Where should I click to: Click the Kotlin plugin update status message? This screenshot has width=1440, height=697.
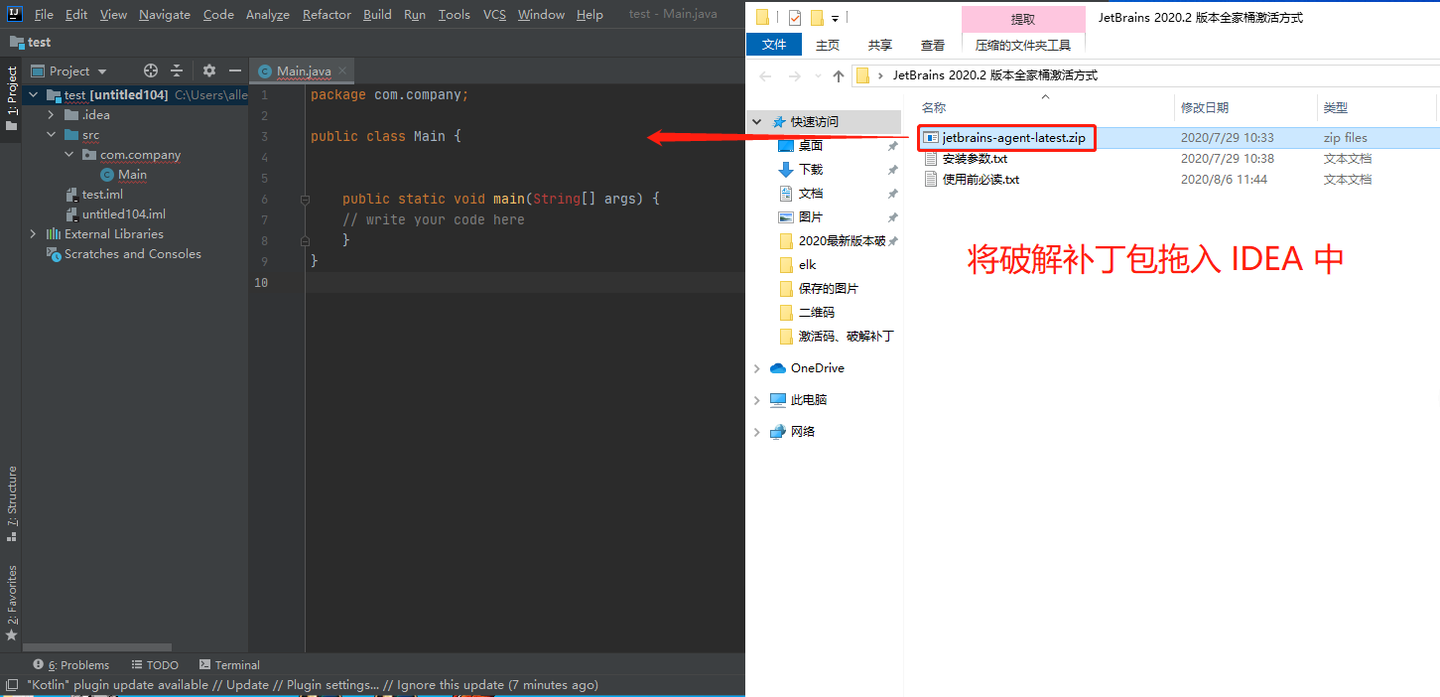pos(313,685)
